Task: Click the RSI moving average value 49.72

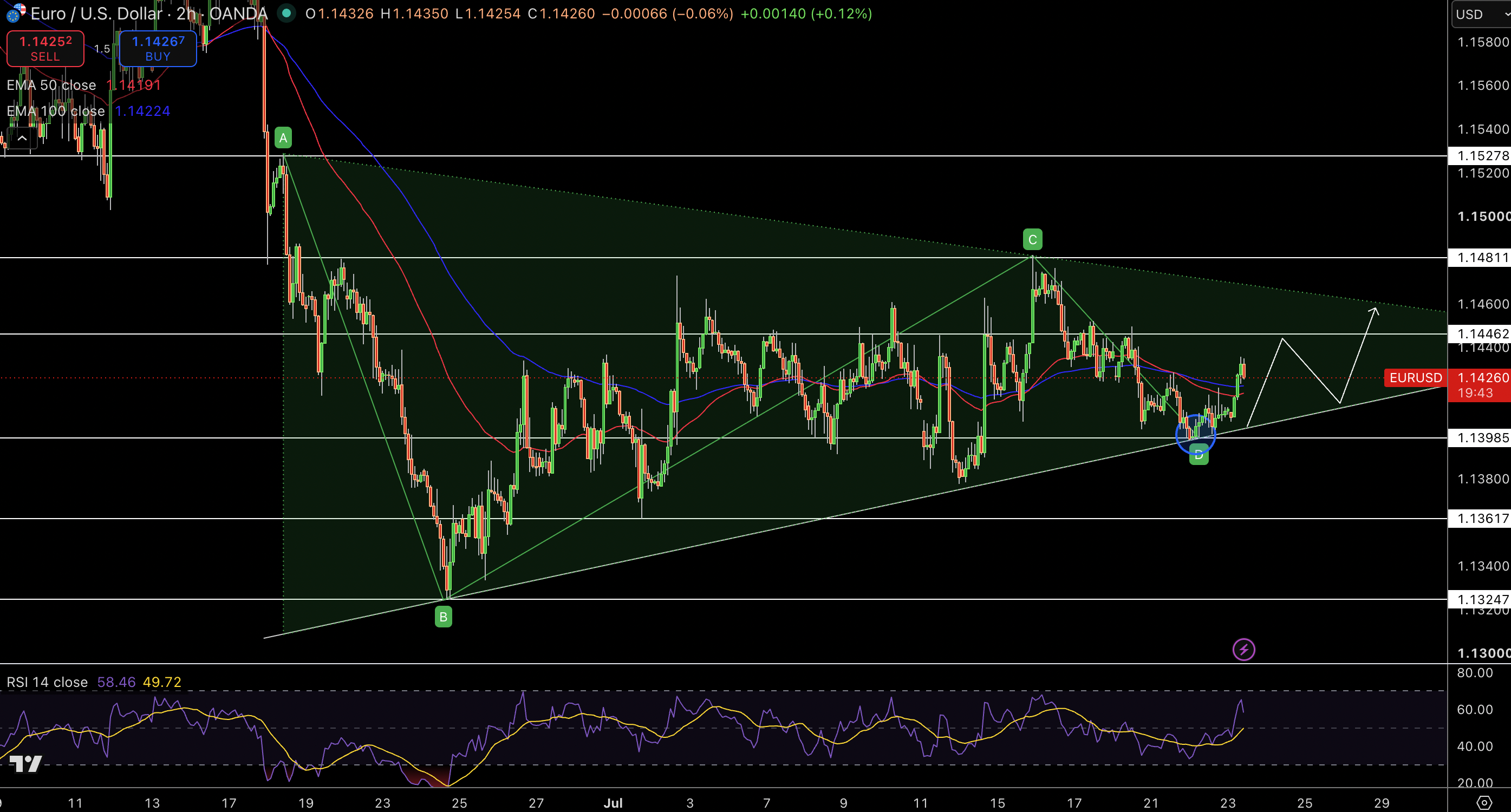Action: point(162,683)
